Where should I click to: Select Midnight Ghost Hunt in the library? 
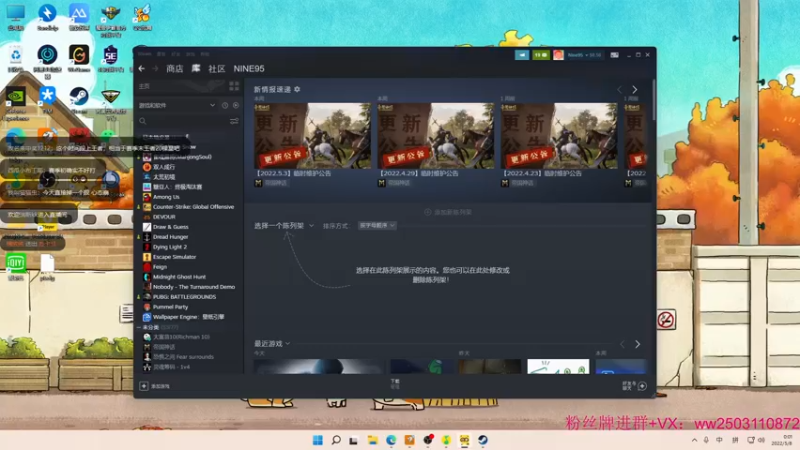pos(179,277)
